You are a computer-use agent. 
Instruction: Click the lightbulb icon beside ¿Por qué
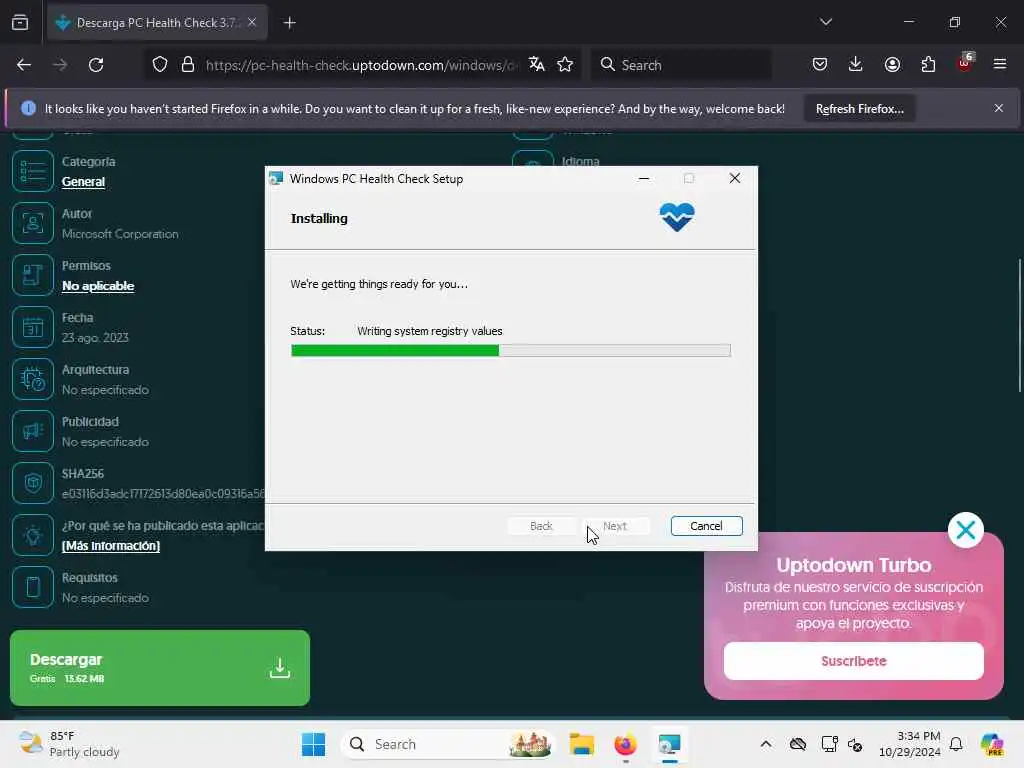(x=33, y=536)
